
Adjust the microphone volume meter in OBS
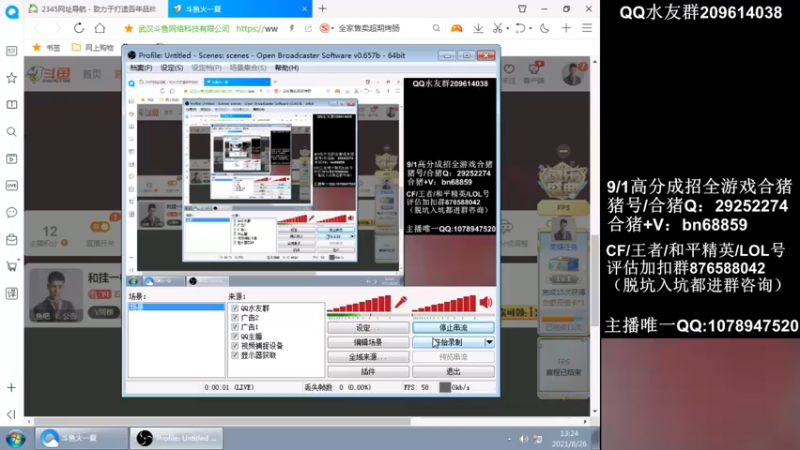click(x=359, y=304)
